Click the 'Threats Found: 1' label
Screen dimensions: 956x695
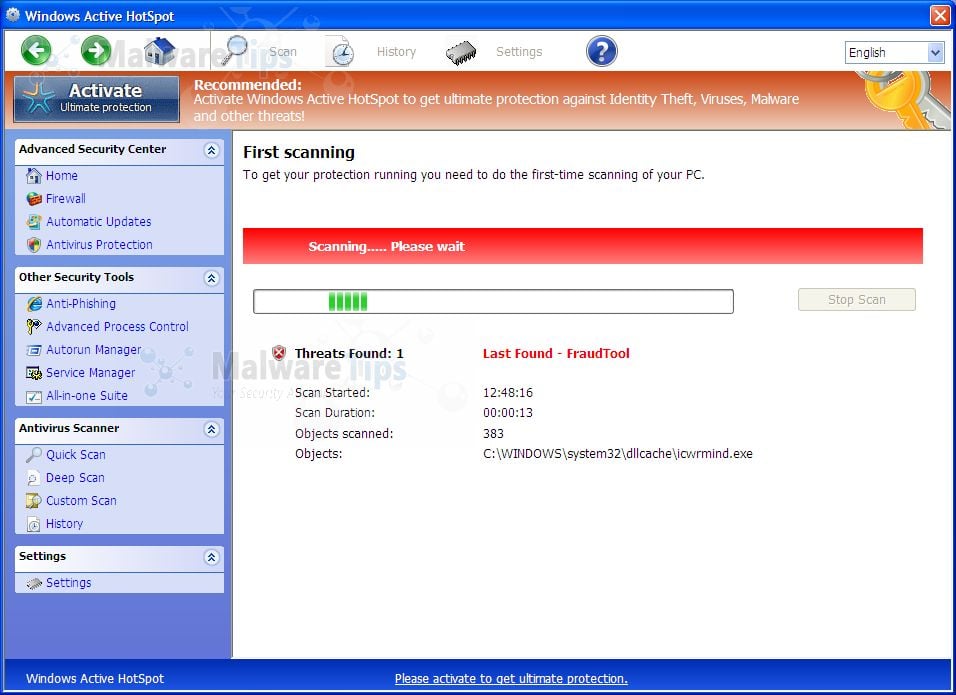coord(349,354)
